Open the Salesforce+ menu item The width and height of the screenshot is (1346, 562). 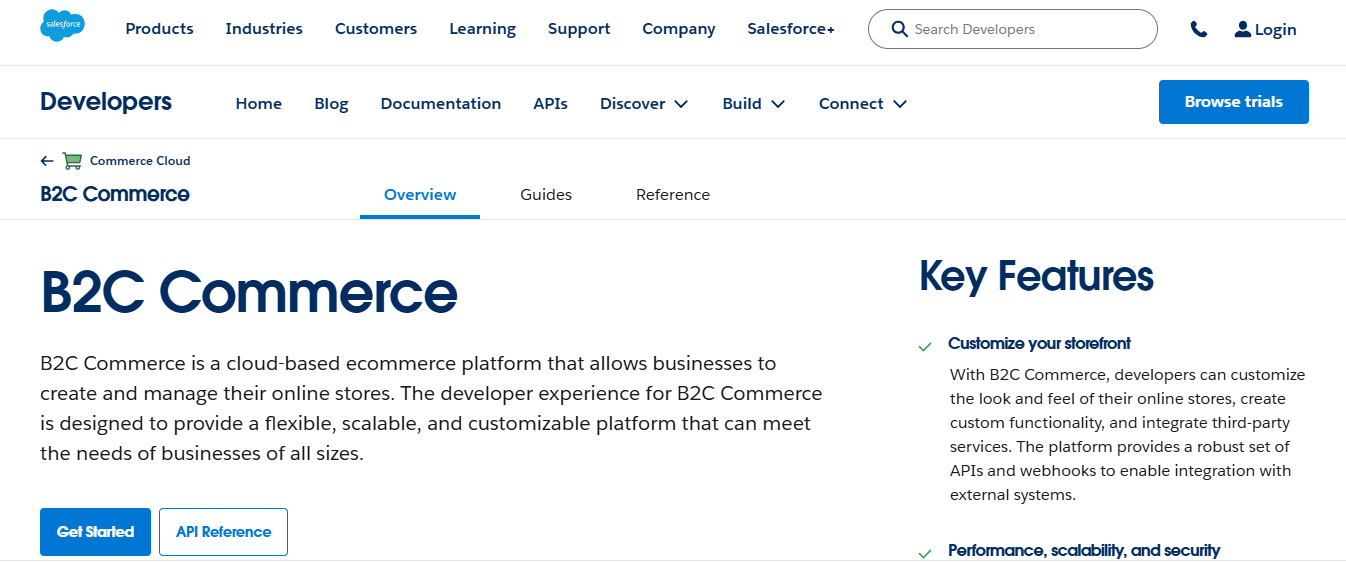coord(791,29)
